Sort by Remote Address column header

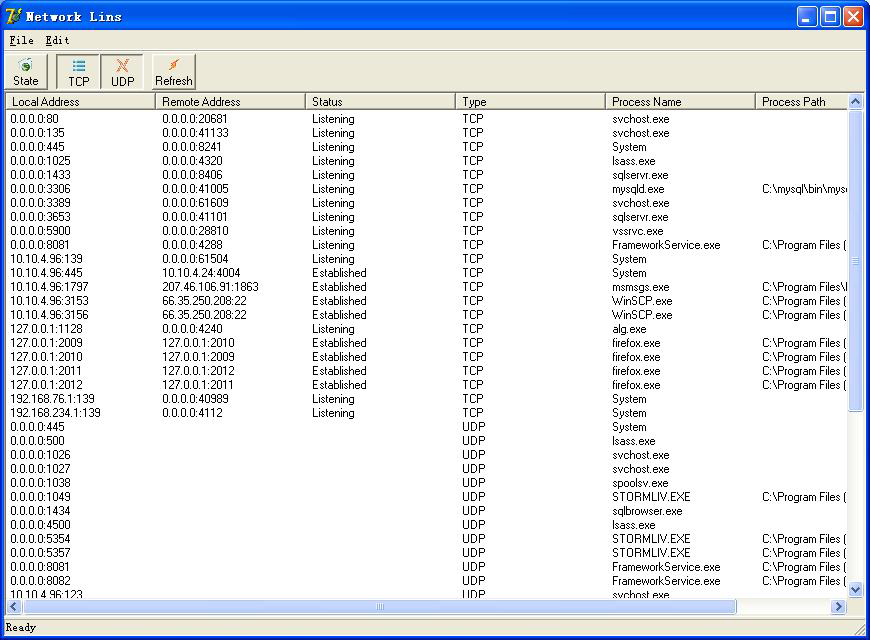(x=230, y=102)
